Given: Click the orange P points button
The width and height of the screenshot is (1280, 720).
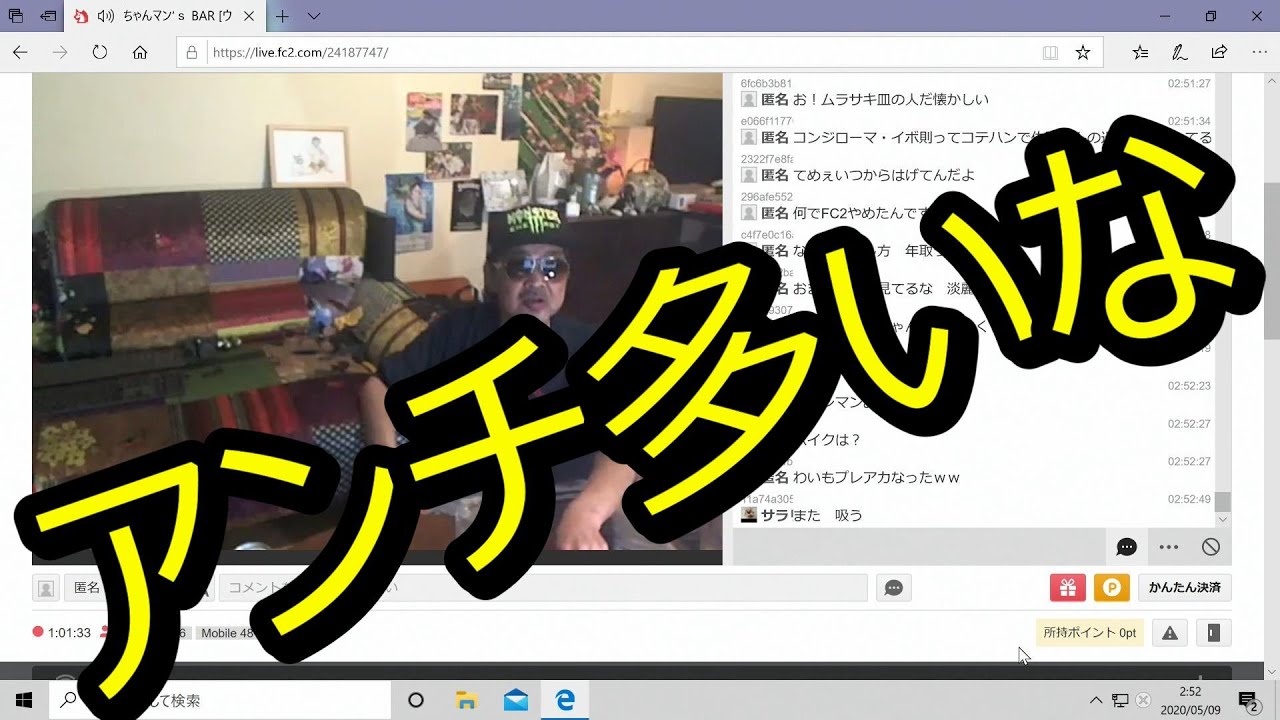Looking at the screenshot, I should point(1111,588).
